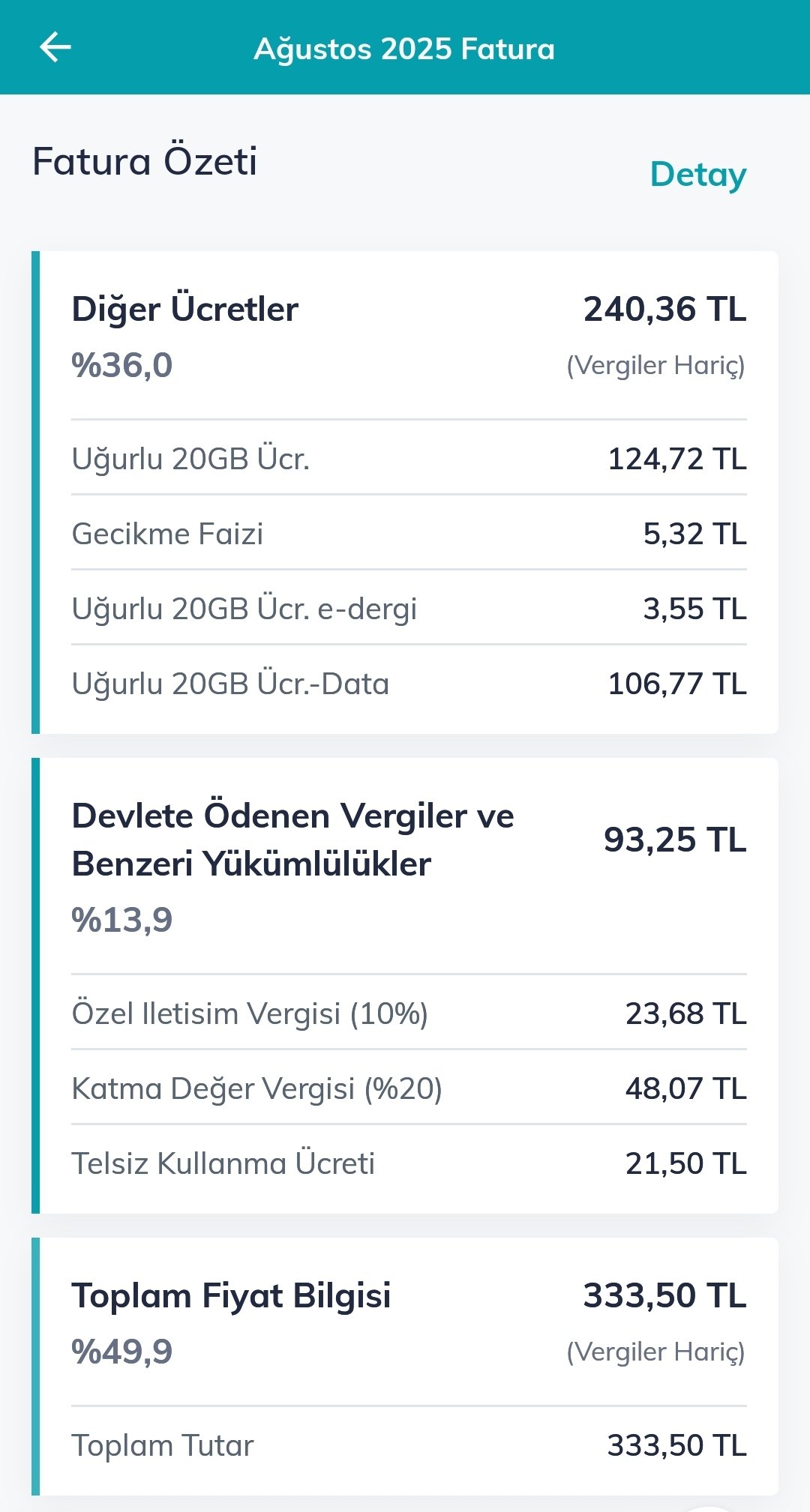Open the Detay link
The width and height of the screenshot is (810, 1512).
(x=697, y=175)
